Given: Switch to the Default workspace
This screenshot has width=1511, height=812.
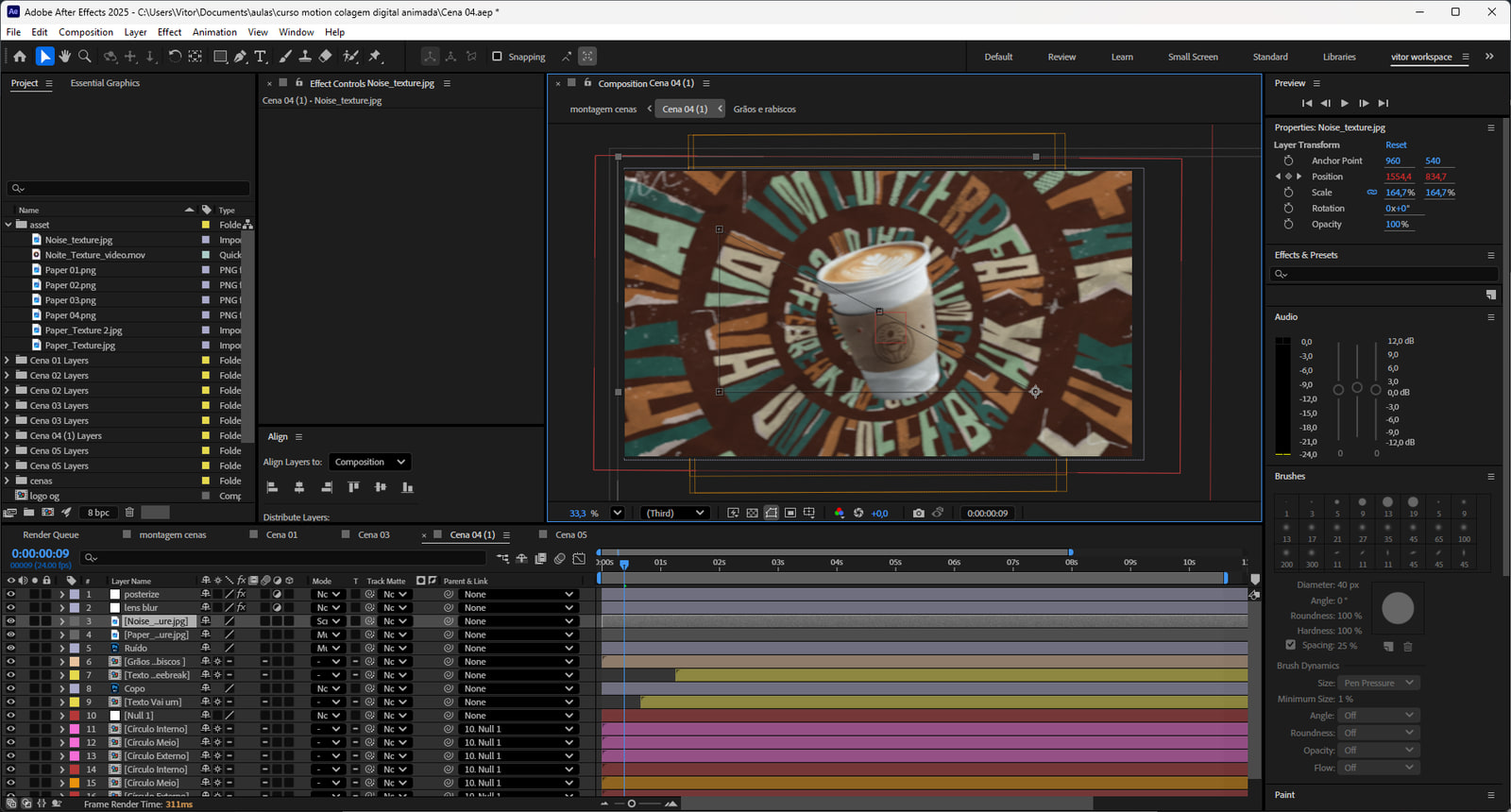Looking at the screenshot, I should 998,57.
